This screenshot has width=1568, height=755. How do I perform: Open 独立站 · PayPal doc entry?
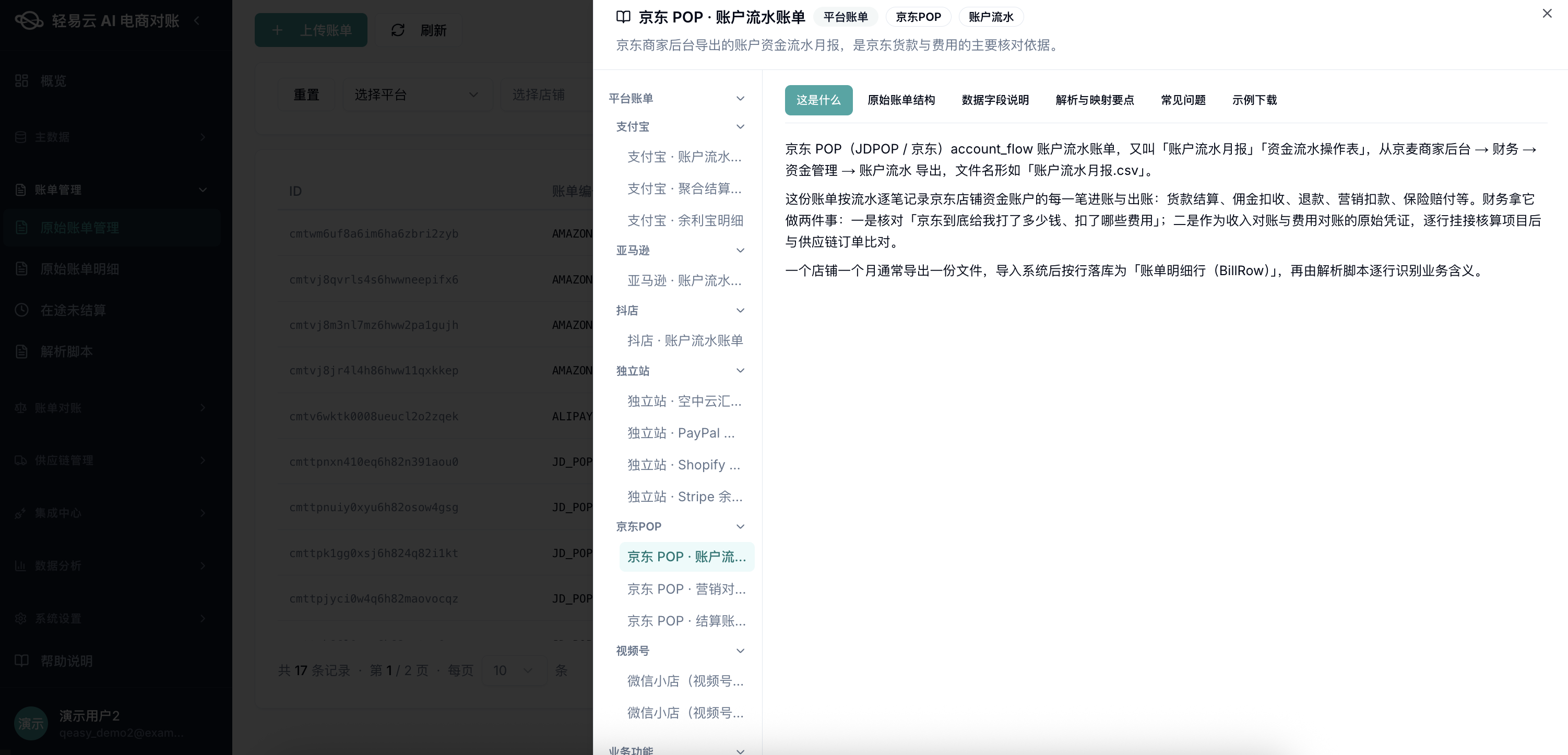(685, 433)
